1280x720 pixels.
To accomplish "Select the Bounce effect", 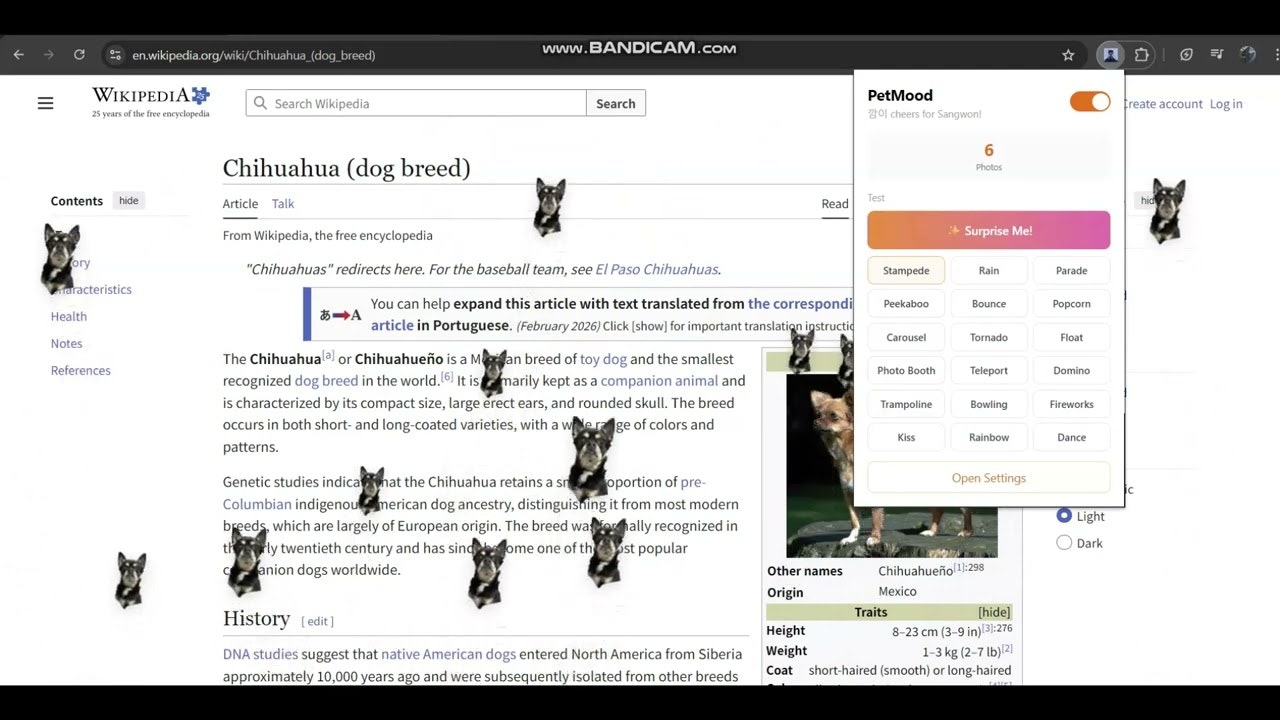I will click(x=989, y=303).
